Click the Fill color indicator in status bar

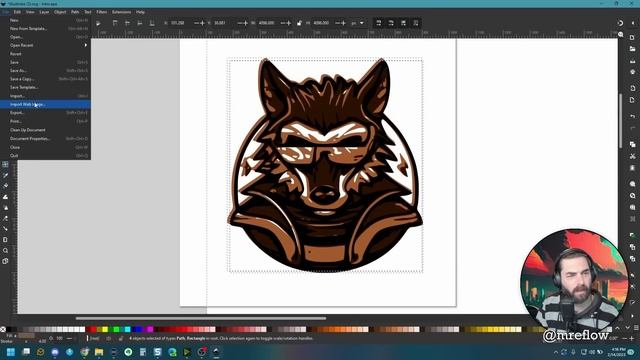[27, 336]
